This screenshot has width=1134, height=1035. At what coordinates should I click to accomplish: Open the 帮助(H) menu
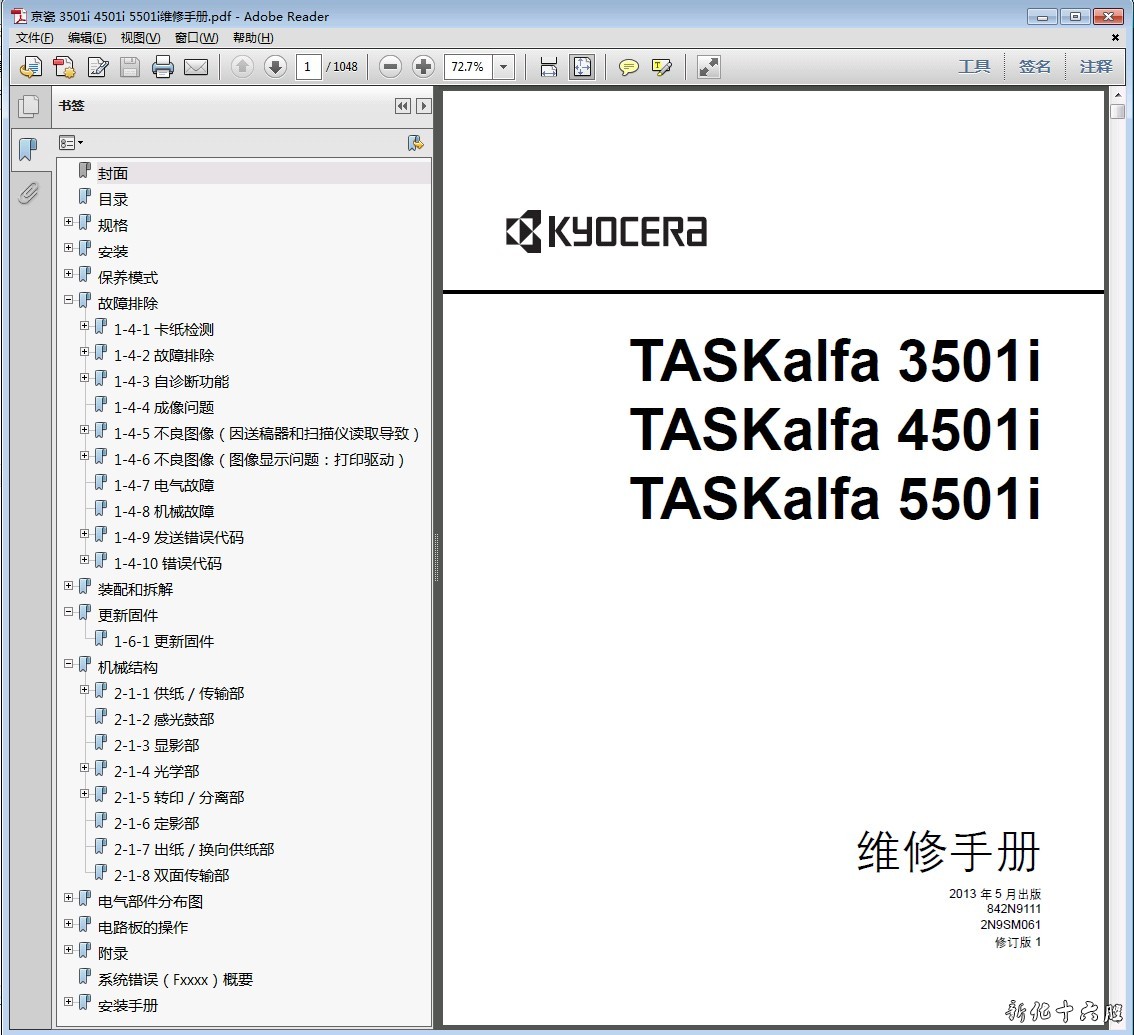pyautogui.click(x=253, y=38)
